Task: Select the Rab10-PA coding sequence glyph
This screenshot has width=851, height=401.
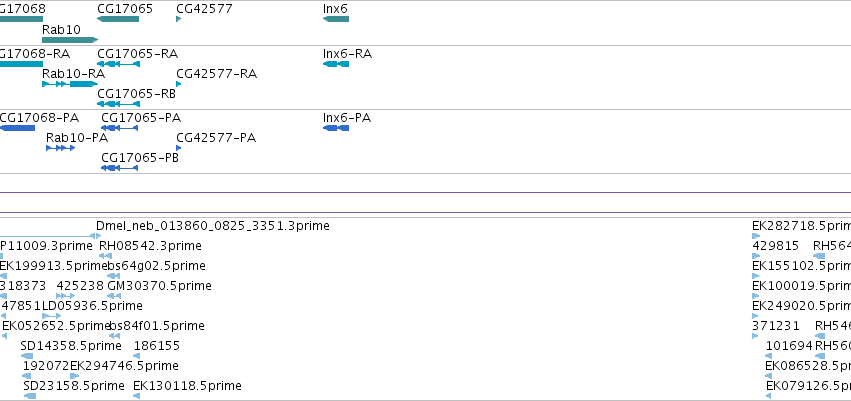Action: pos(61,148)
